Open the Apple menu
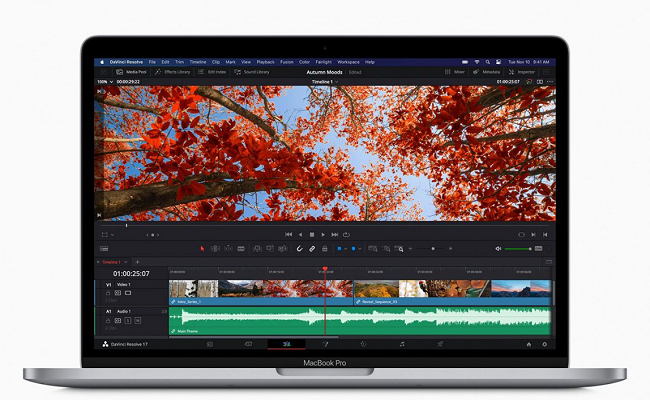Viewport: 650px width, 400px height. tap(102, 62)
